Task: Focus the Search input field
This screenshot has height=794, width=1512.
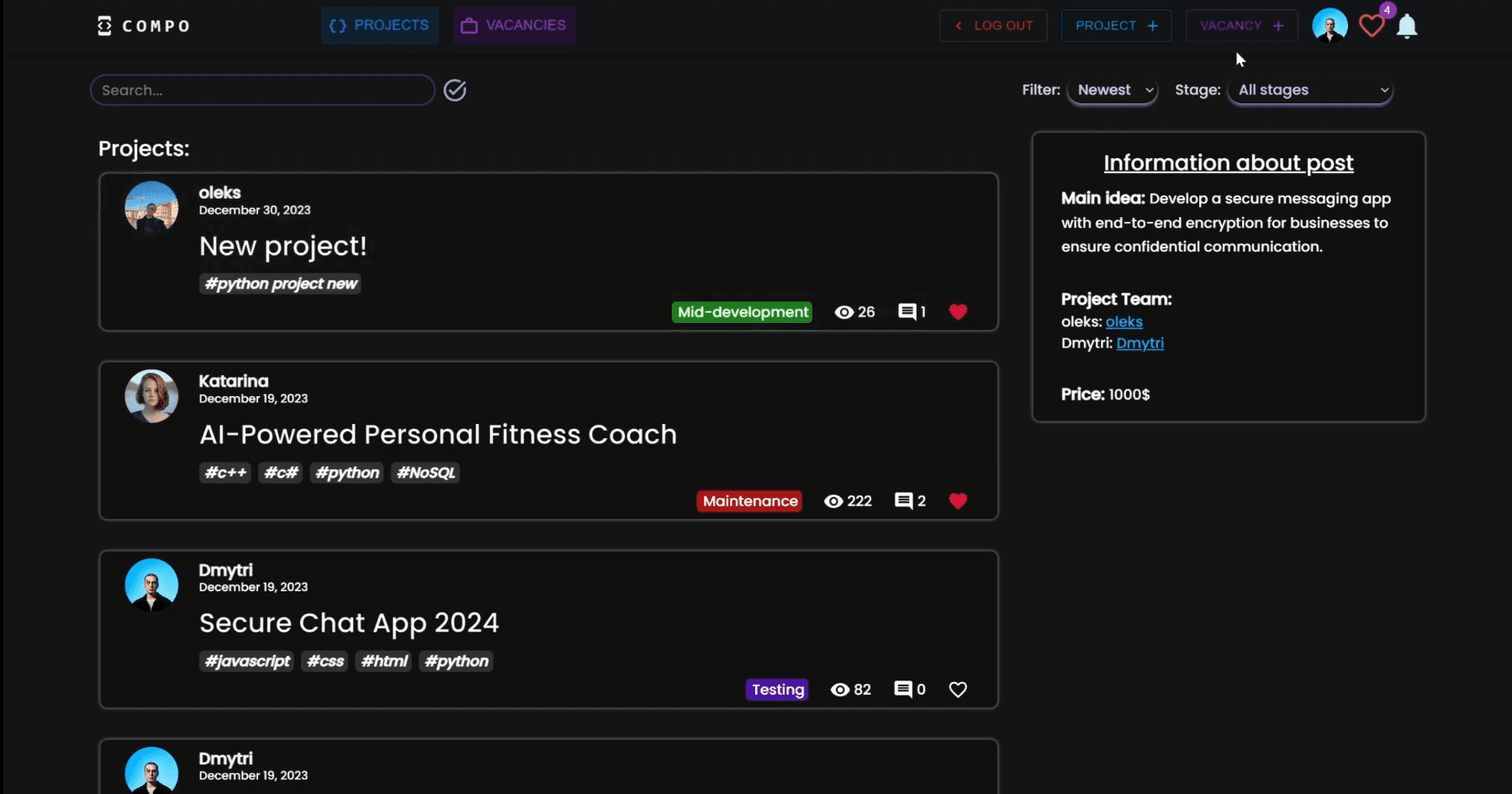Action: [262, 90]
